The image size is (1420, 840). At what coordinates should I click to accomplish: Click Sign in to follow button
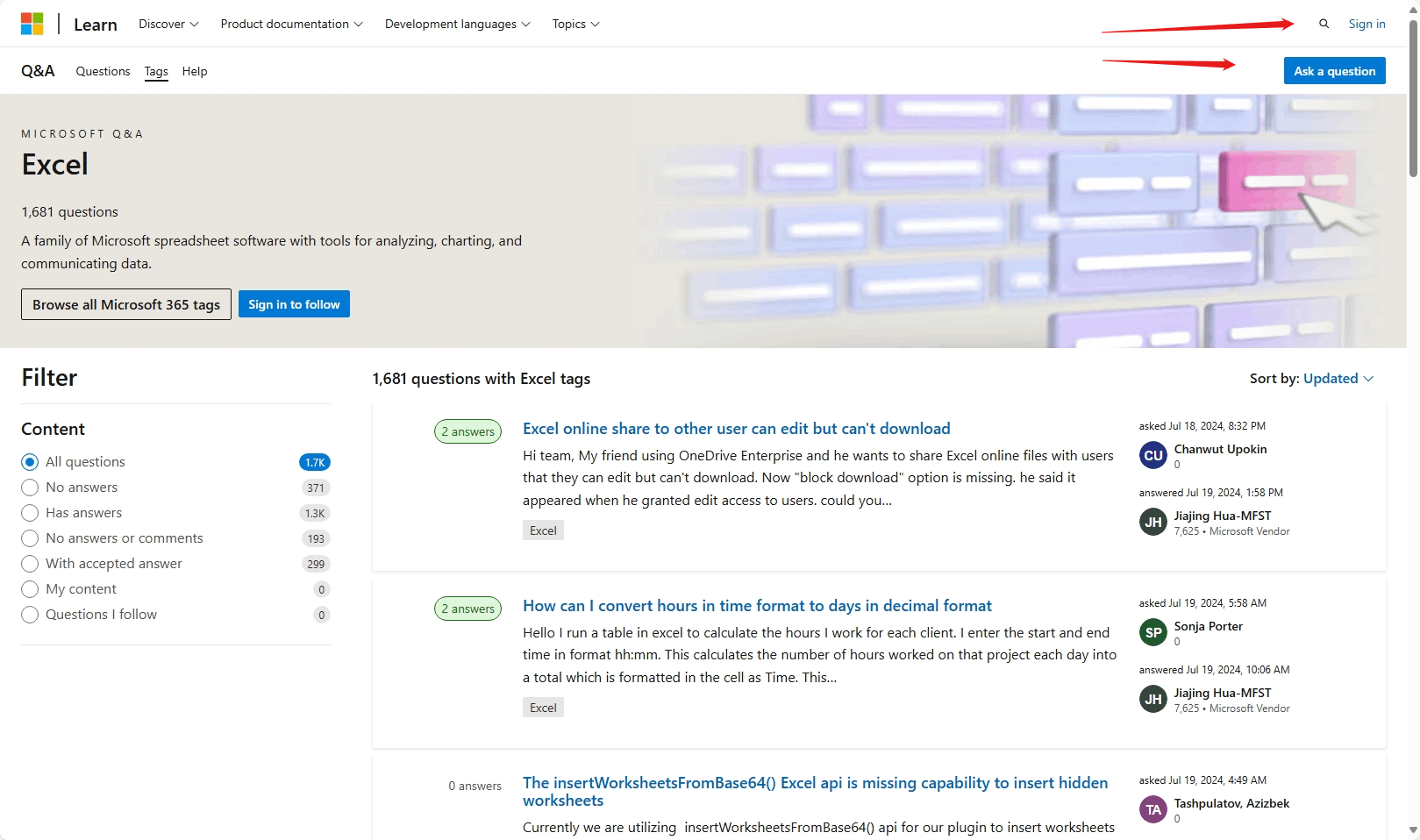294,304
